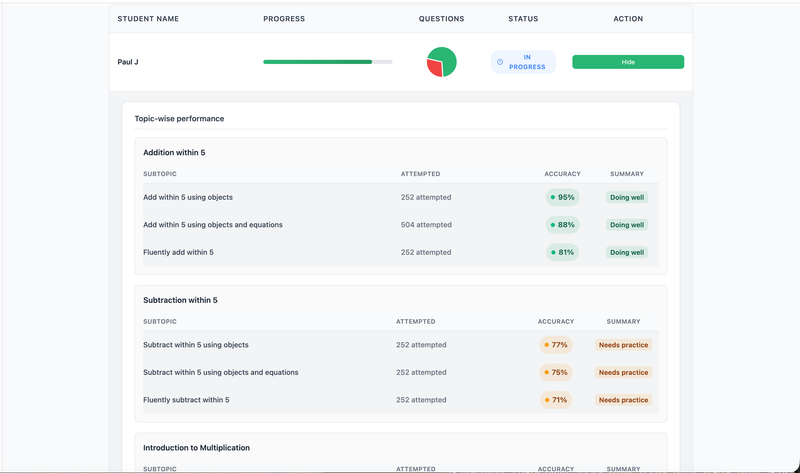The height and width of the screenshot is (473, 800).
Task: Click the In Progress status badge
Action: pos(523,62)
